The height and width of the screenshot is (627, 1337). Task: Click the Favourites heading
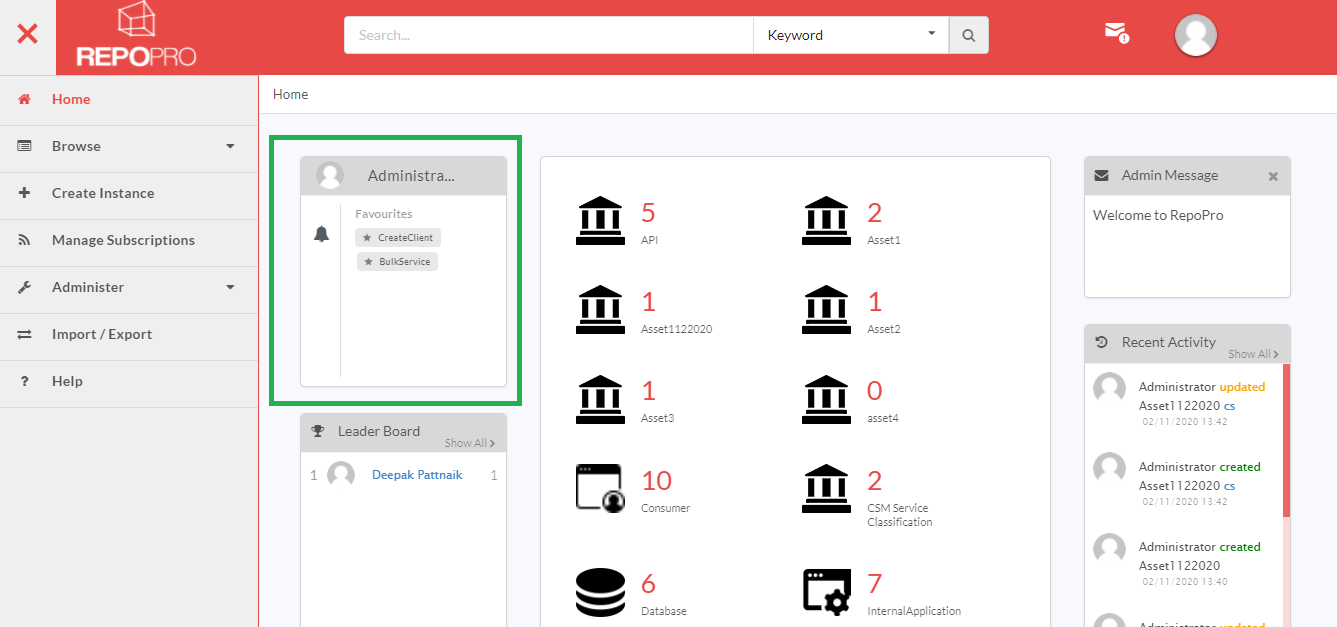tap(384, 214)
